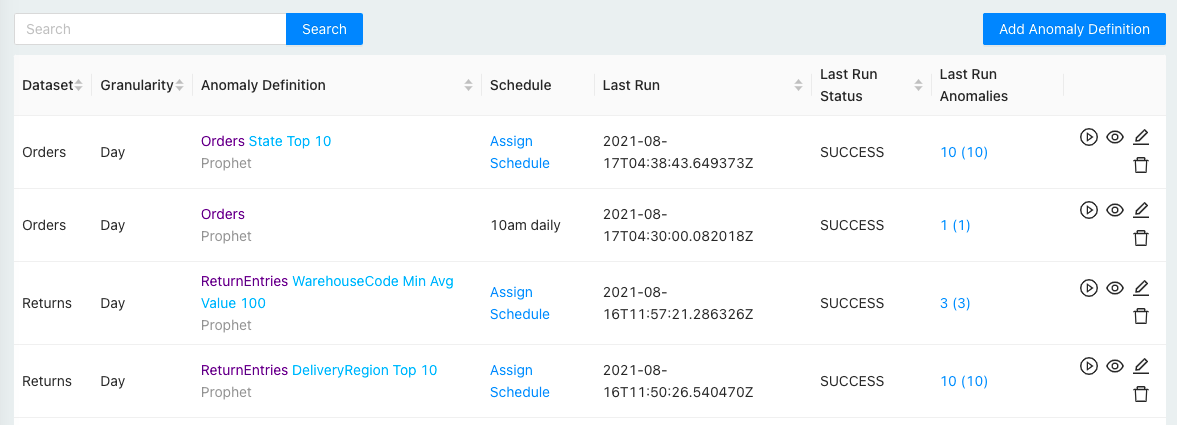Select the 10am daily schedule text
This screenshot has width=1177, height=425.
(525, 225)
